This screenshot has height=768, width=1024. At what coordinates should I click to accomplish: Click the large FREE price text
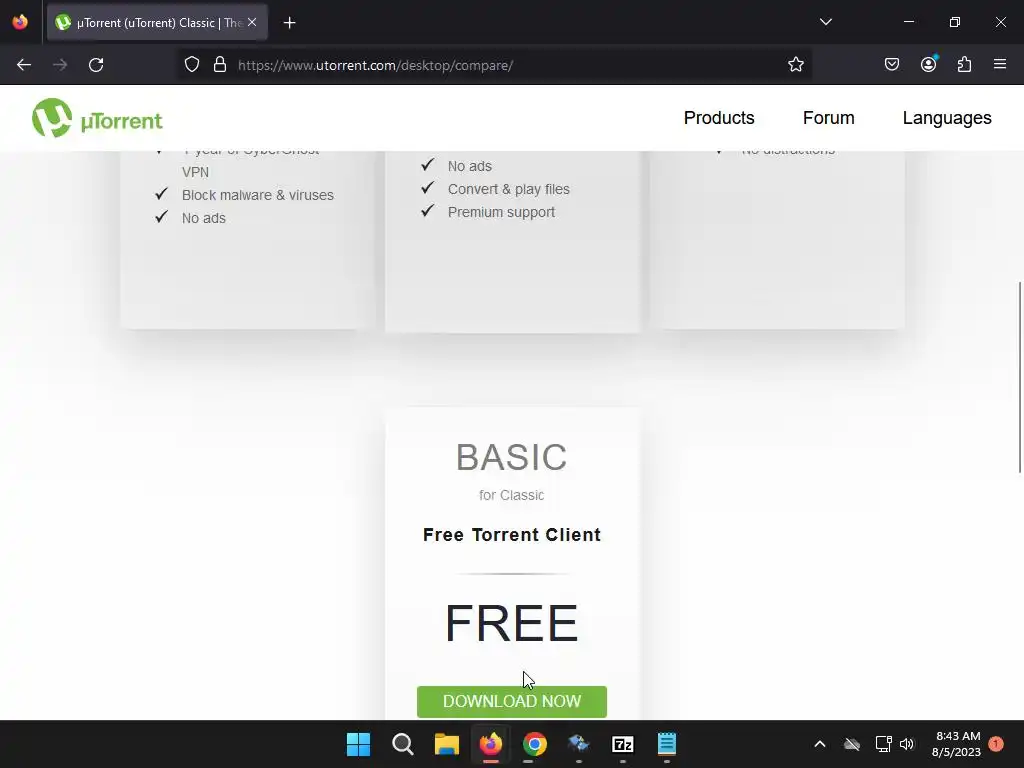tap(511, 623)
